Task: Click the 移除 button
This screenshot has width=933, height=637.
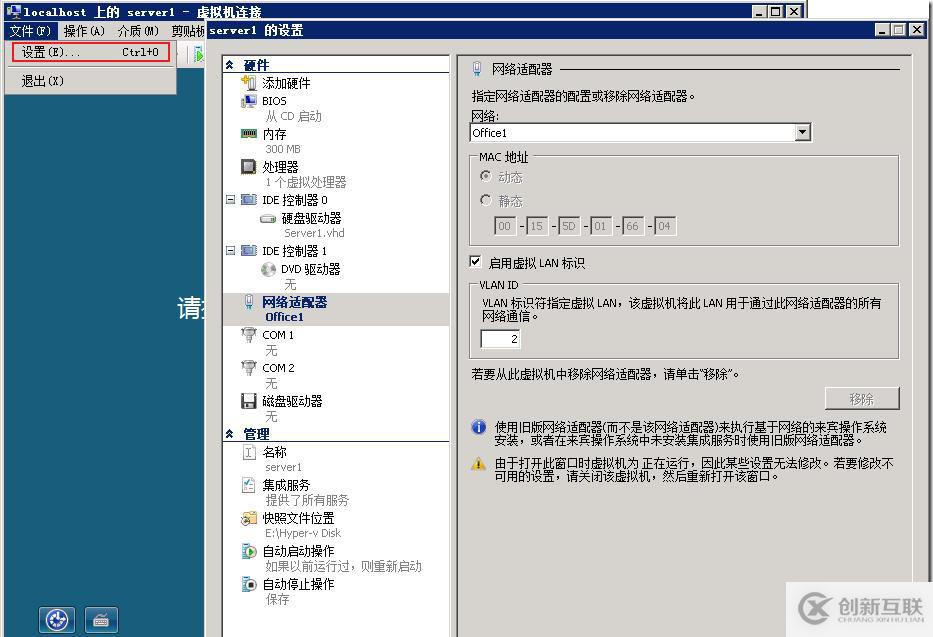Action: click(862, 398)
